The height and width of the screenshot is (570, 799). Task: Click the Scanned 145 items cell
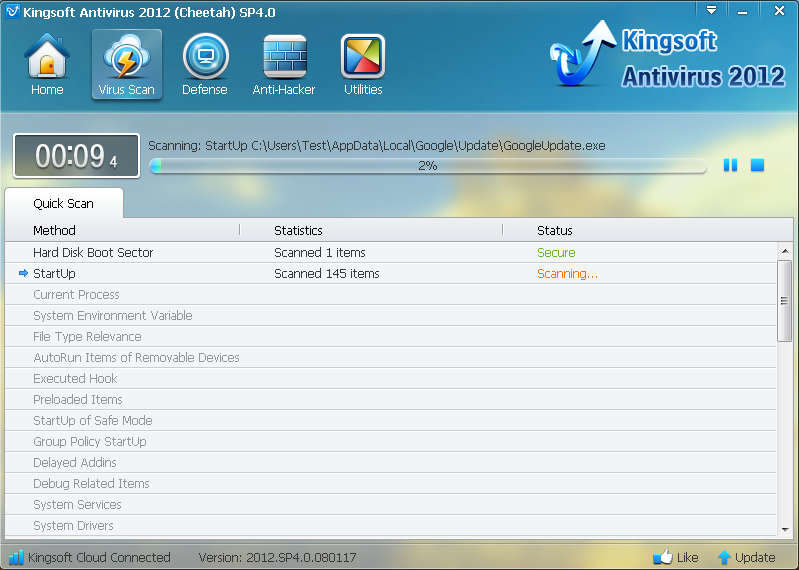click(x=327, y=274)
